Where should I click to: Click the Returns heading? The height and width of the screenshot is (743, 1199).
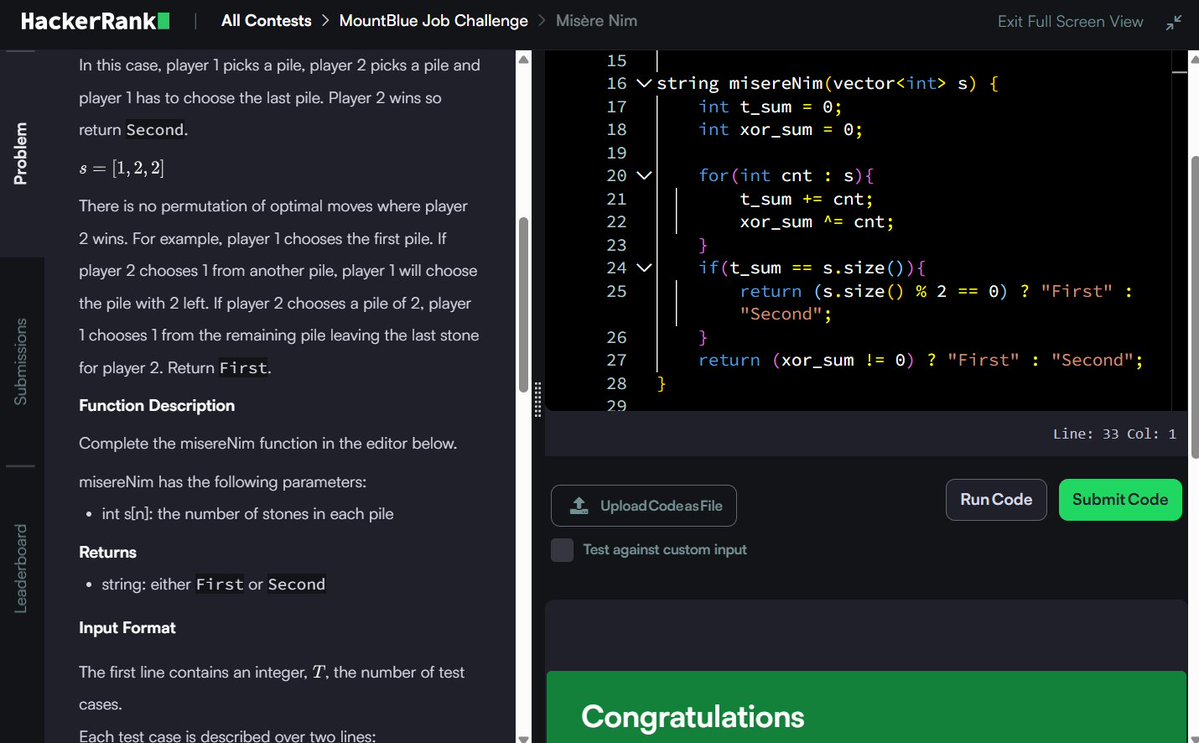pos(108,553)
